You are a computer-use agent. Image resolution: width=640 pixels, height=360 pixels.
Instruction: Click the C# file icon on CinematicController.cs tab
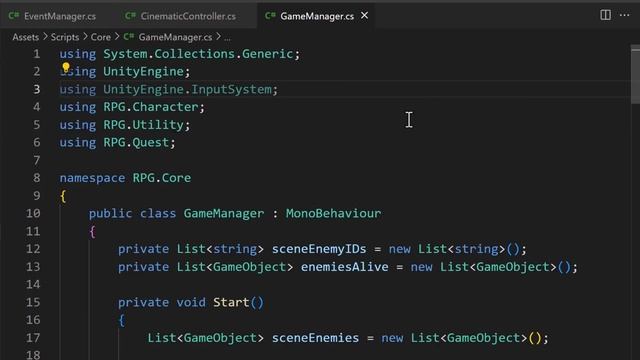tap(130, 16)
